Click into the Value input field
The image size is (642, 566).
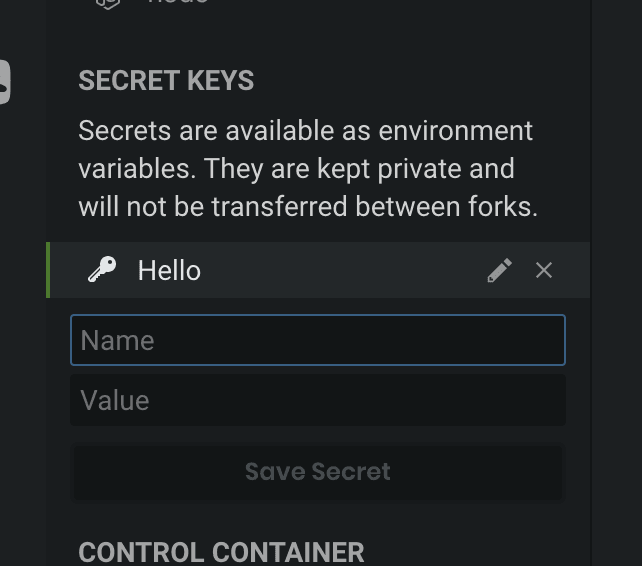click(317, 400)
